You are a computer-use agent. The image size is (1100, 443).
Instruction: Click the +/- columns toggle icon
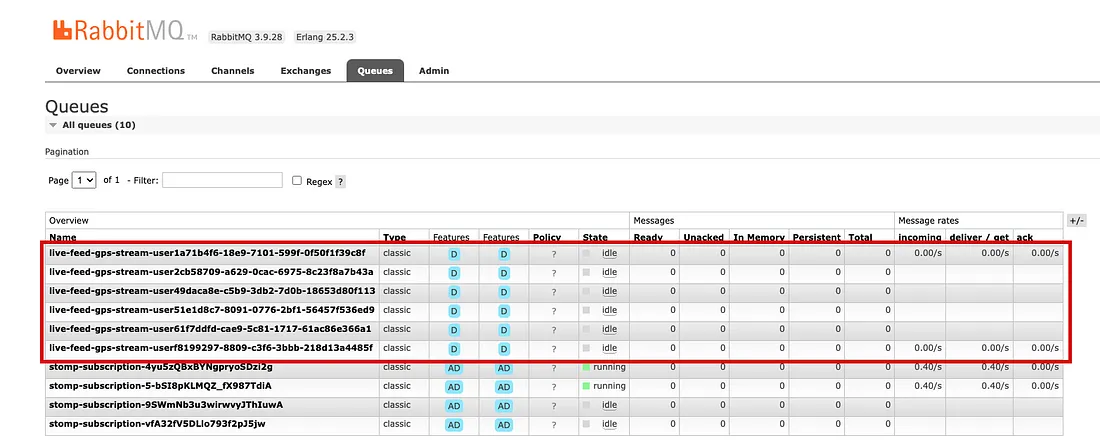coord(1077,220)
